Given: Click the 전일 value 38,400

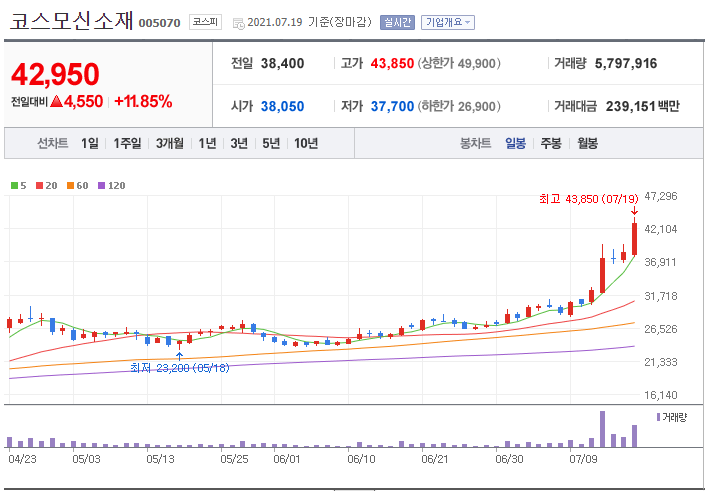Looking at the screenshot, I should point(282,63).
